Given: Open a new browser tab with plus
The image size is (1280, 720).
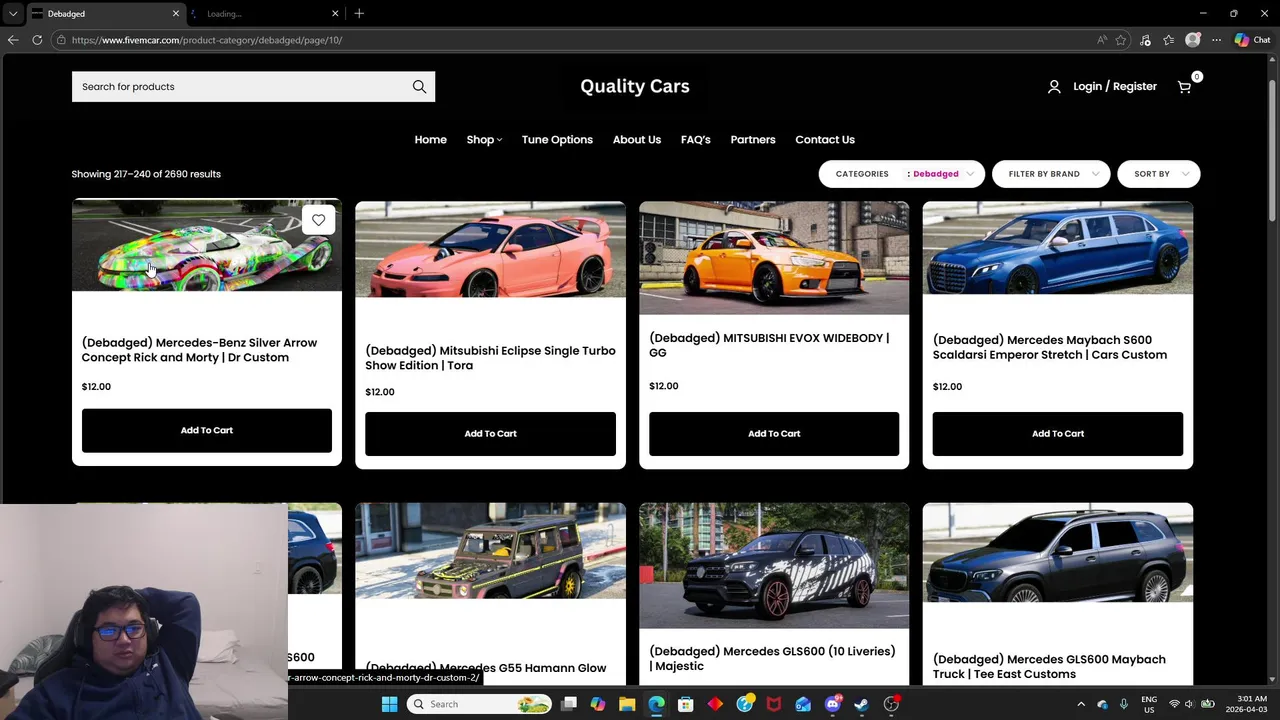Looking at the screenshot, I should [x=359, y=13].
